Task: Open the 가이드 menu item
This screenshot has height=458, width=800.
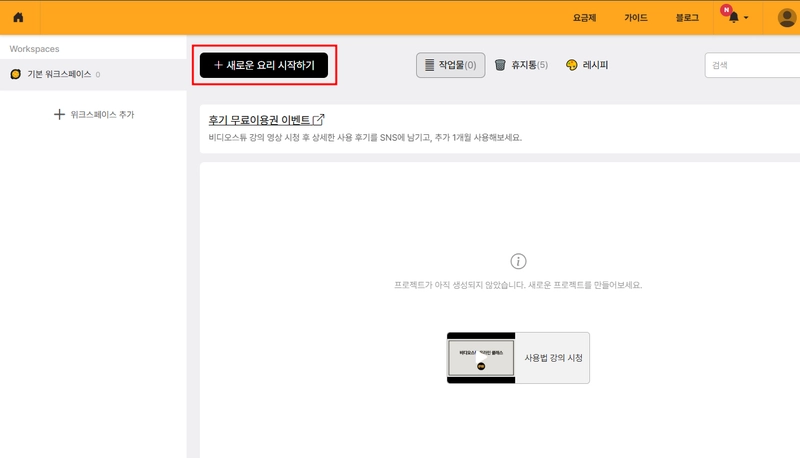Action: (x=636, y=18)
